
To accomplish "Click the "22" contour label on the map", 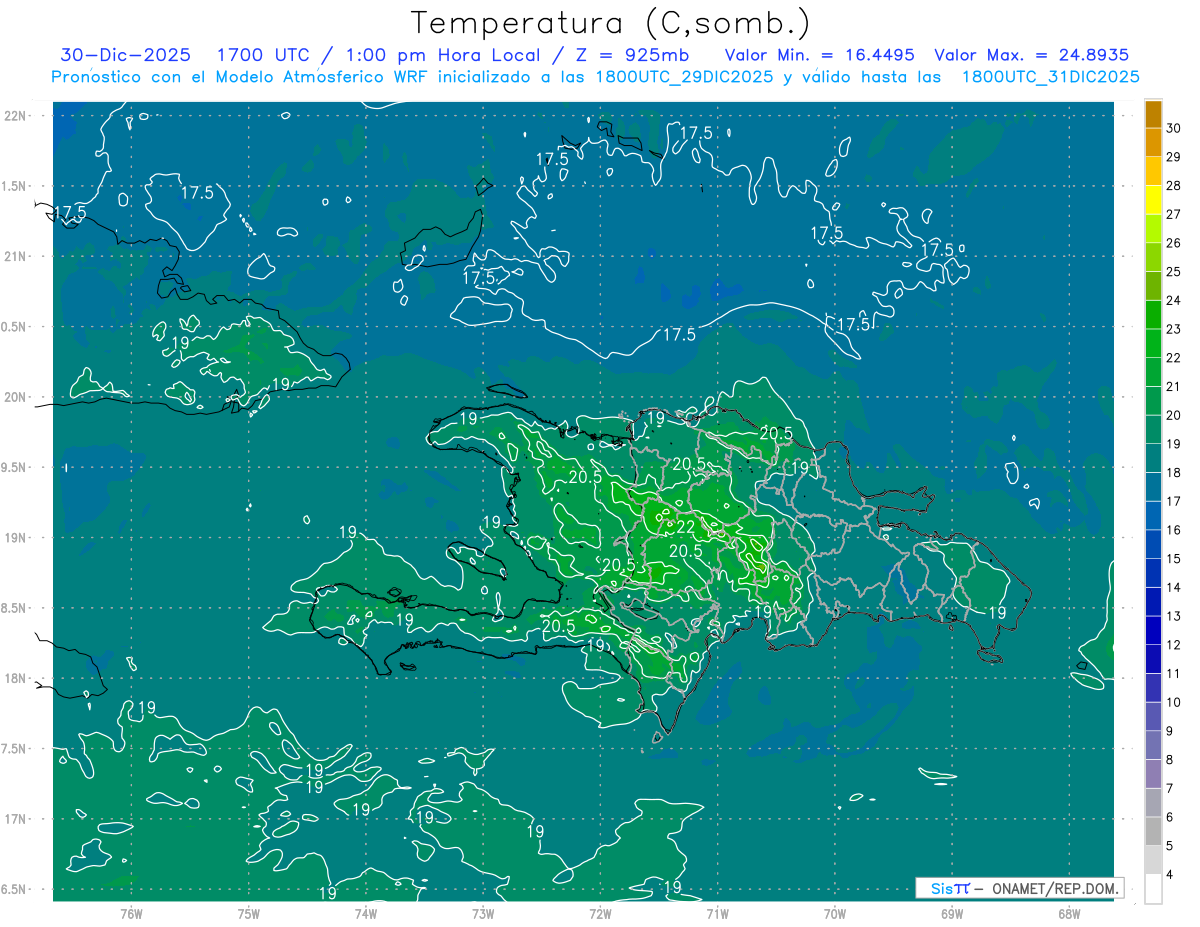I will pos(686,527).
